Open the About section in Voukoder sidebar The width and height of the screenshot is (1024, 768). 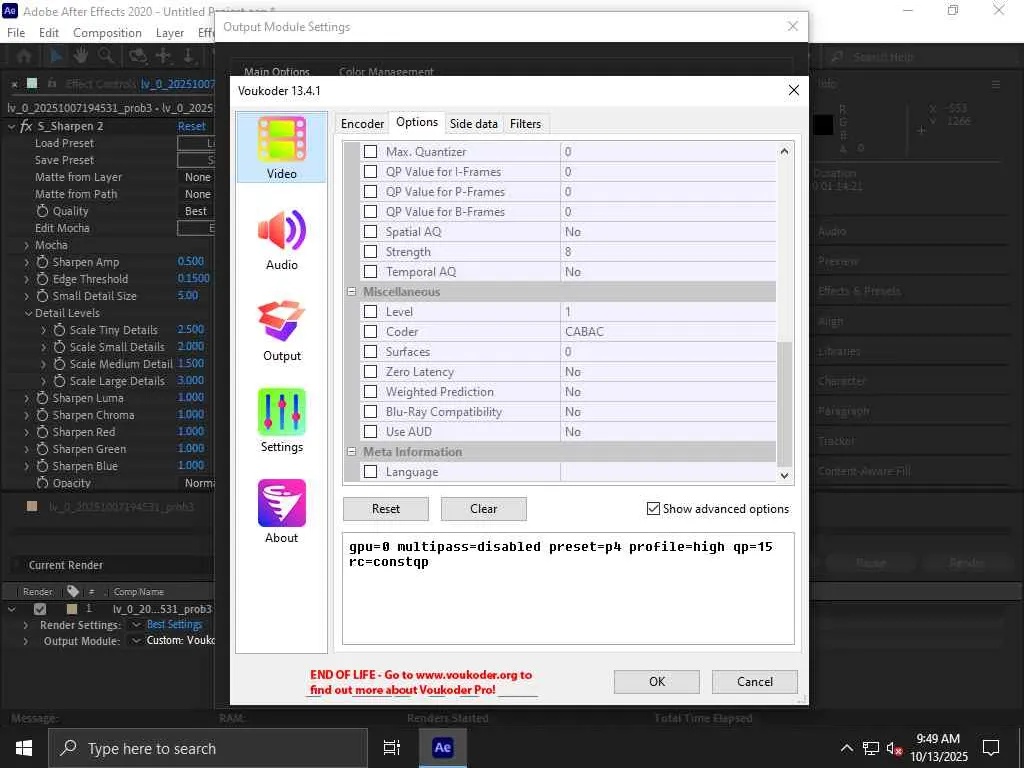click(281, 512)
